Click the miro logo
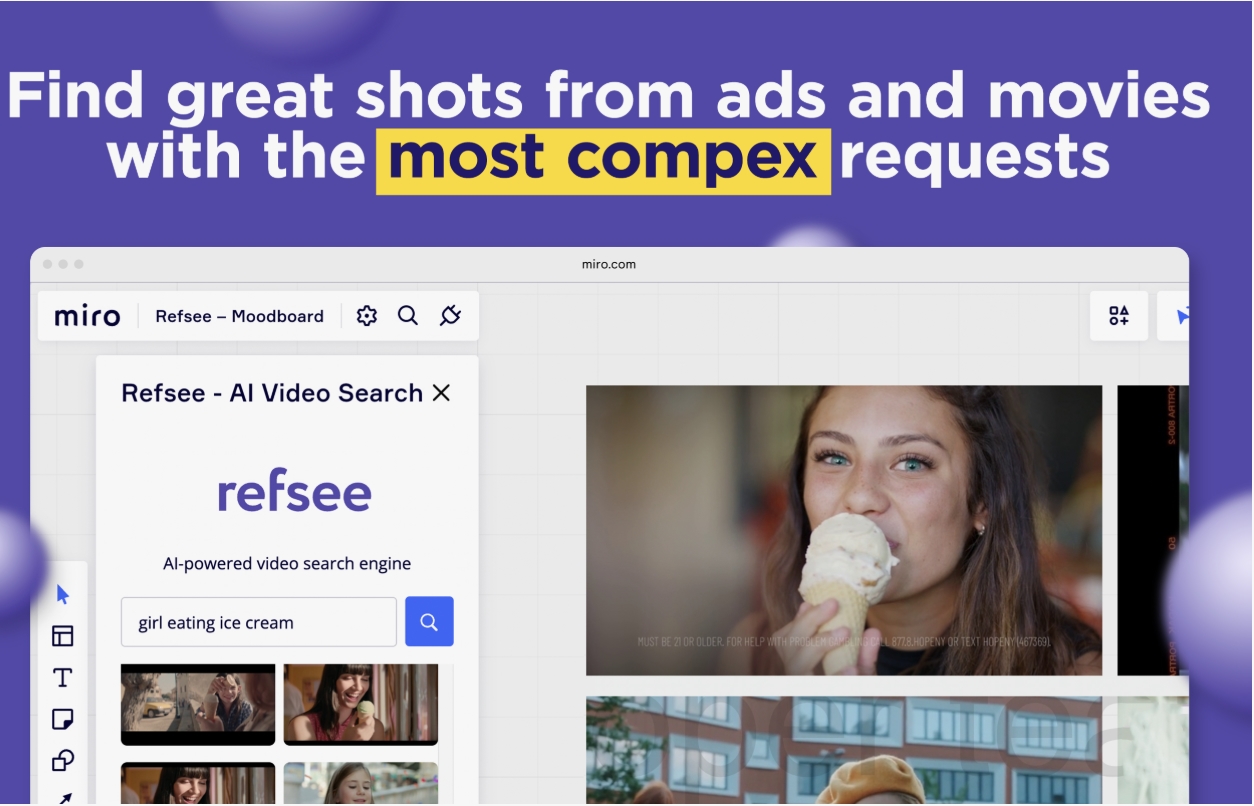This screenshot has width=1254, height=806. tap(87, 316)
